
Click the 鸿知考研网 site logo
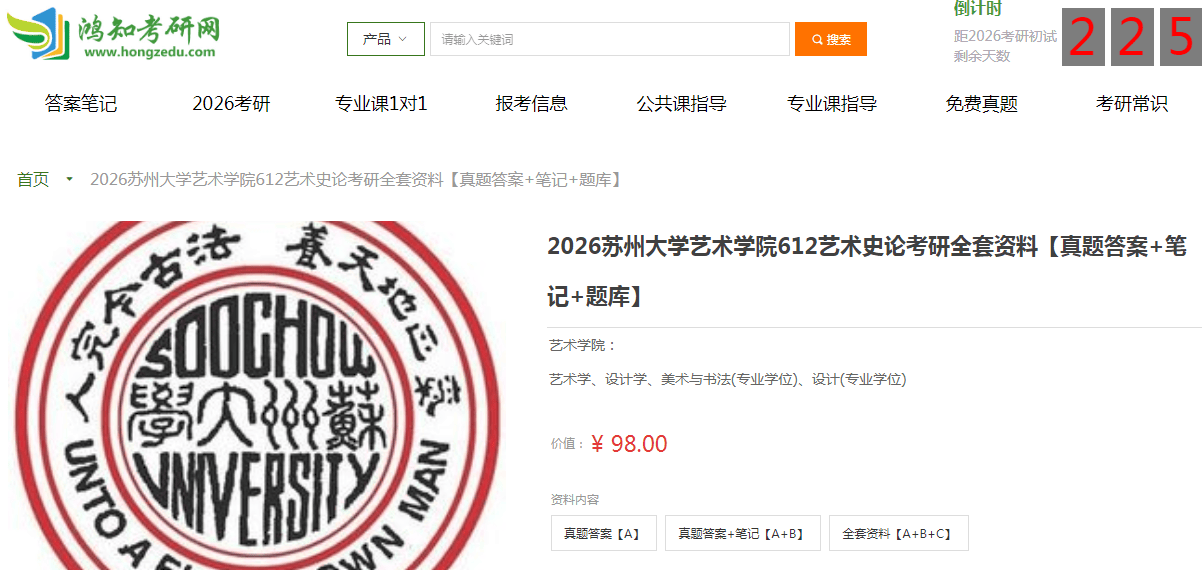point(113,35)
